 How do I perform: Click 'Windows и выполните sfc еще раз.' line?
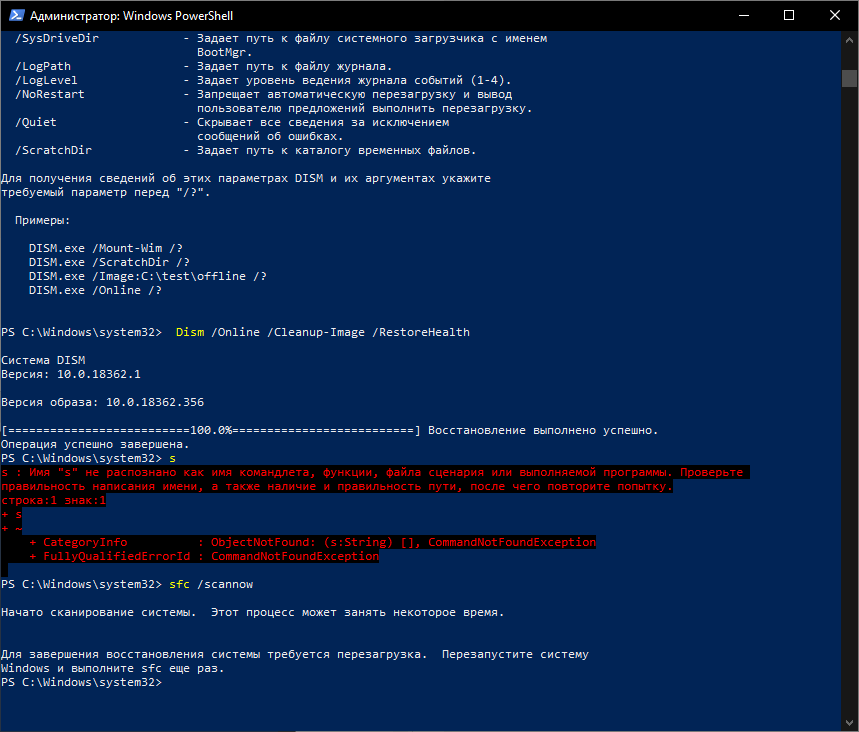tap(113, 668)
